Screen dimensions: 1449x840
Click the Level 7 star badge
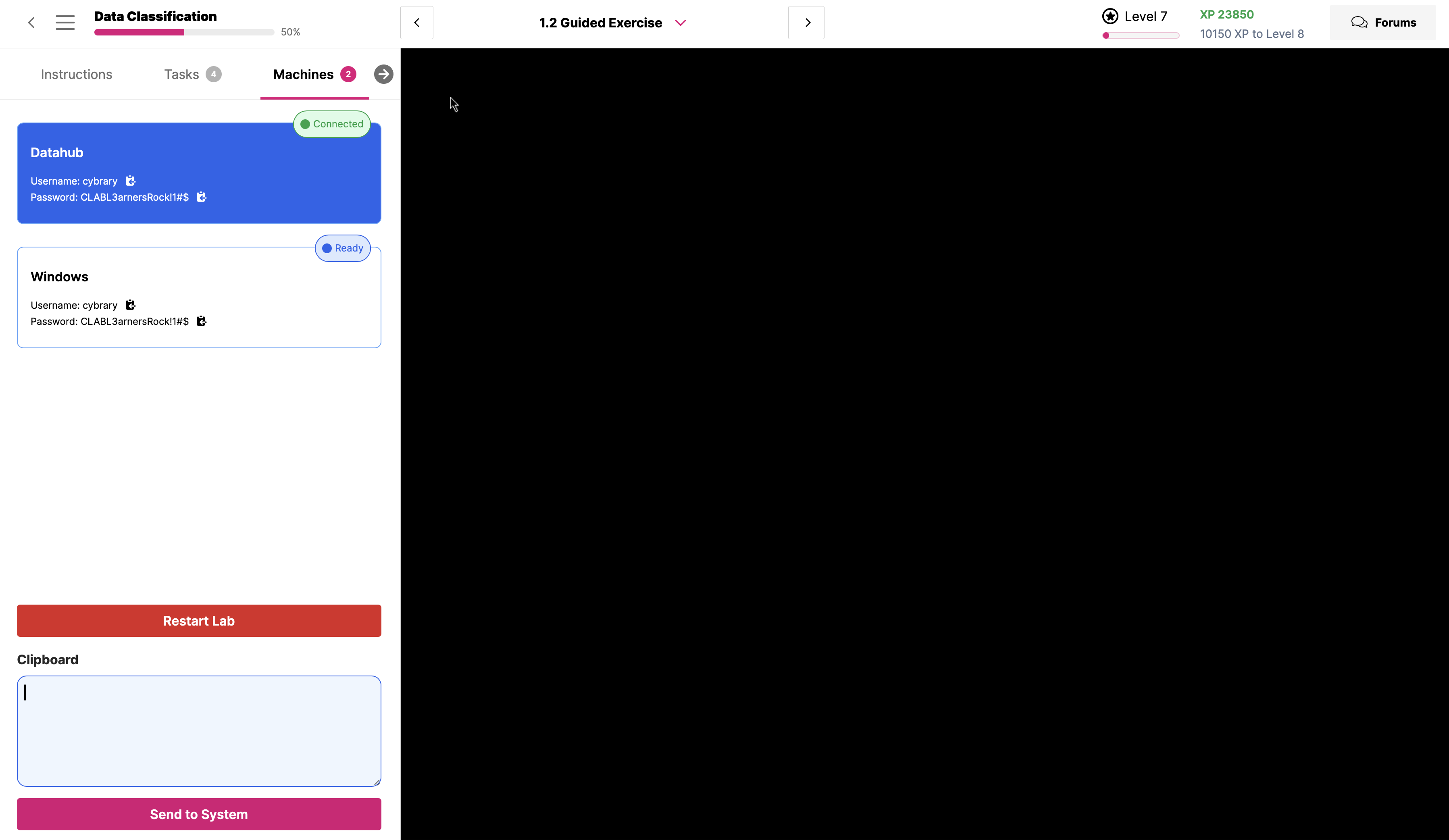1110,16
